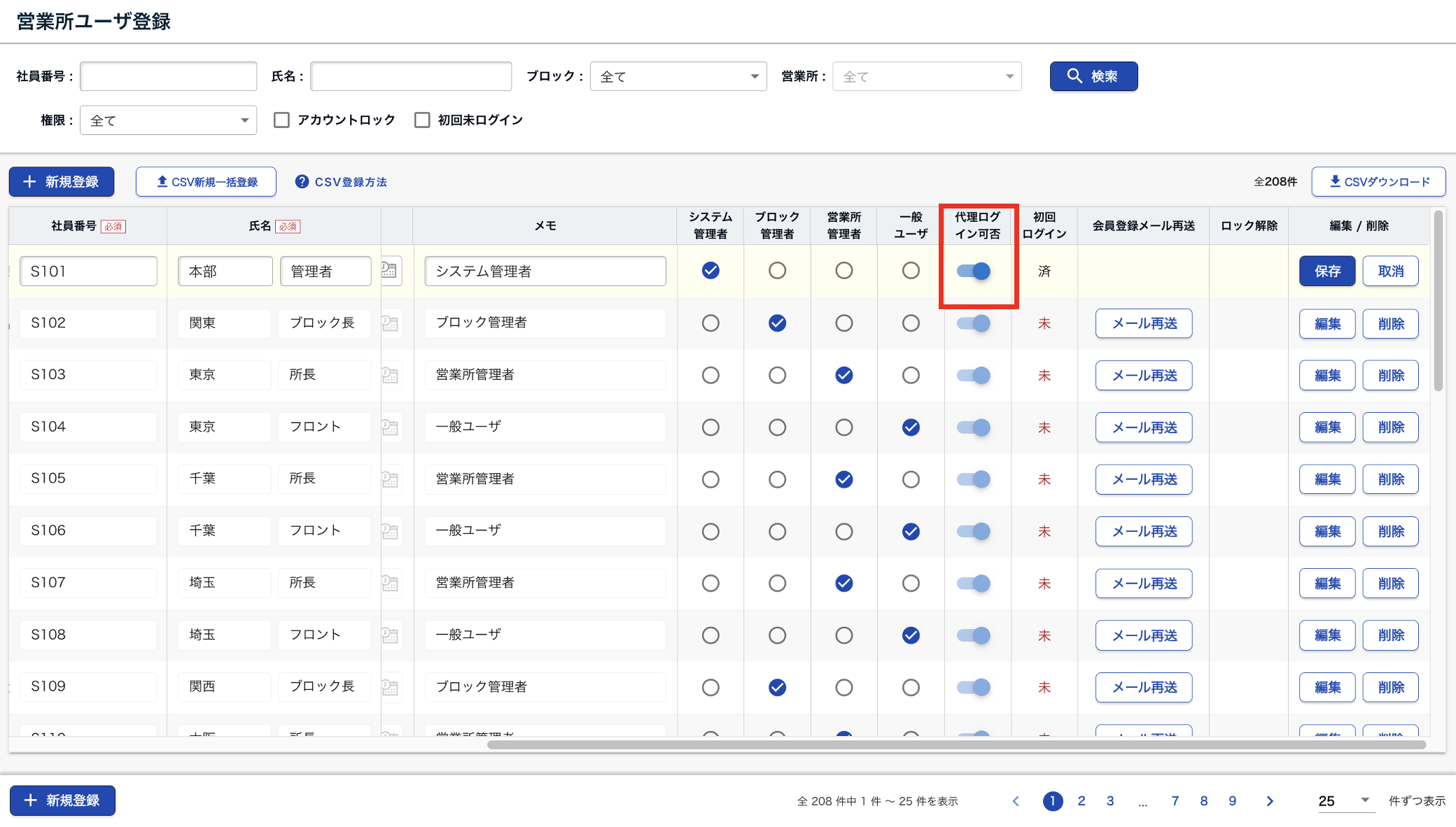Open CSV registration help question icon
The image size is (1456, 827).
coord(302,182)
